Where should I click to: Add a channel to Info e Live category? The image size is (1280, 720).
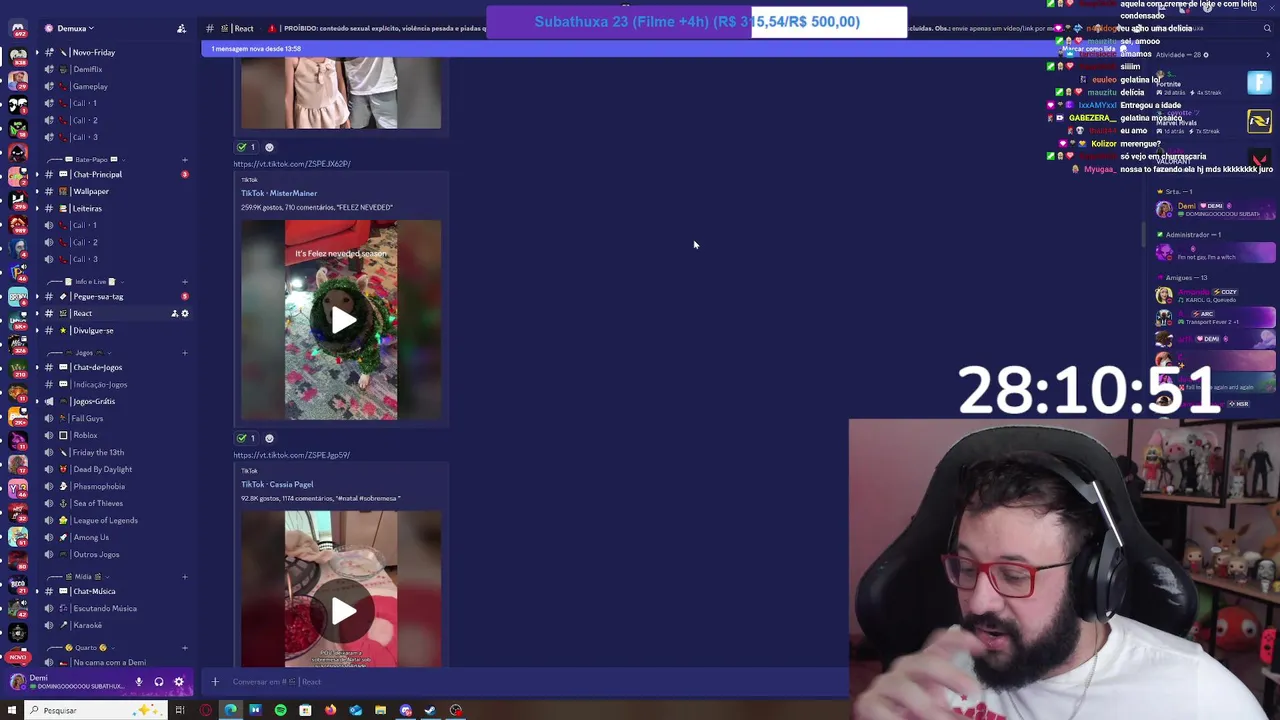(x=184, y=282)
